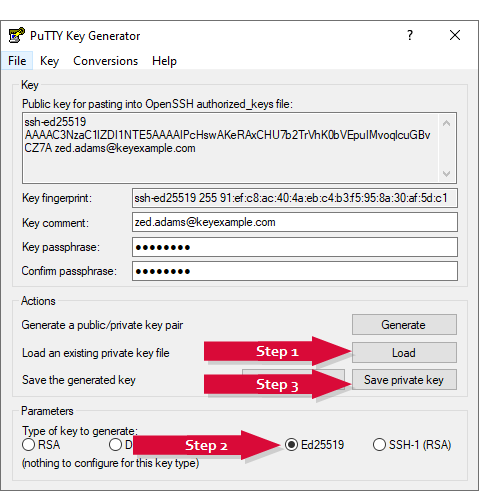Open the Key menu
Viewport: 479px width, 491px height.
click(x=49, y=61)
